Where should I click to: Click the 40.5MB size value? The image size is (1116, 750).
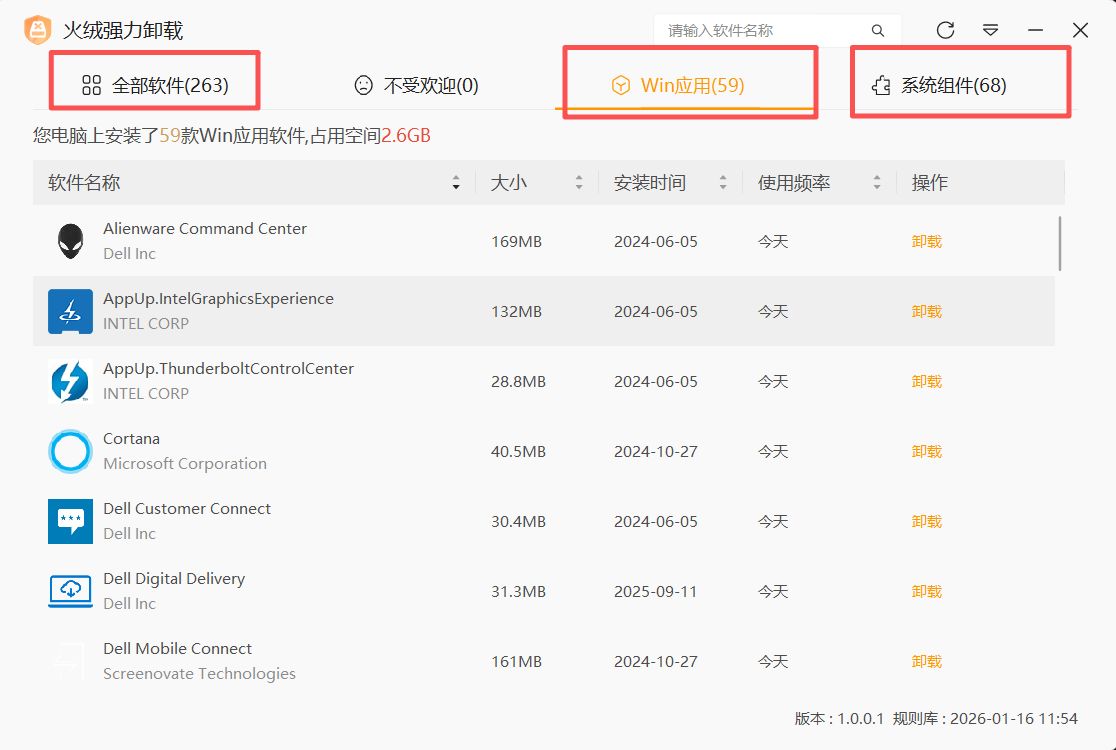pos(519,451)
